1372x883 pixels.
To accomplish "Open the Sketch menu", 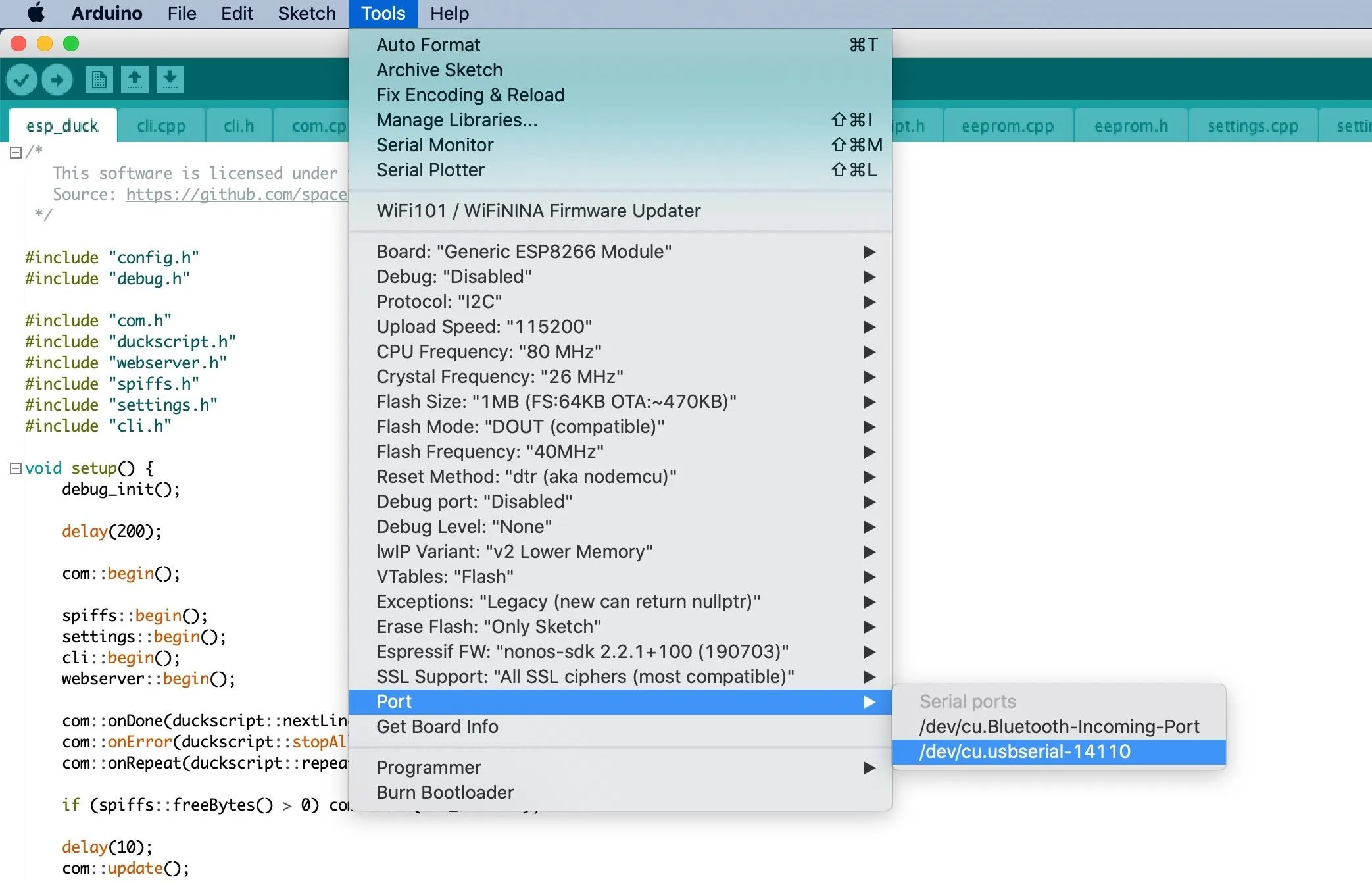I will tap(306, 13).
